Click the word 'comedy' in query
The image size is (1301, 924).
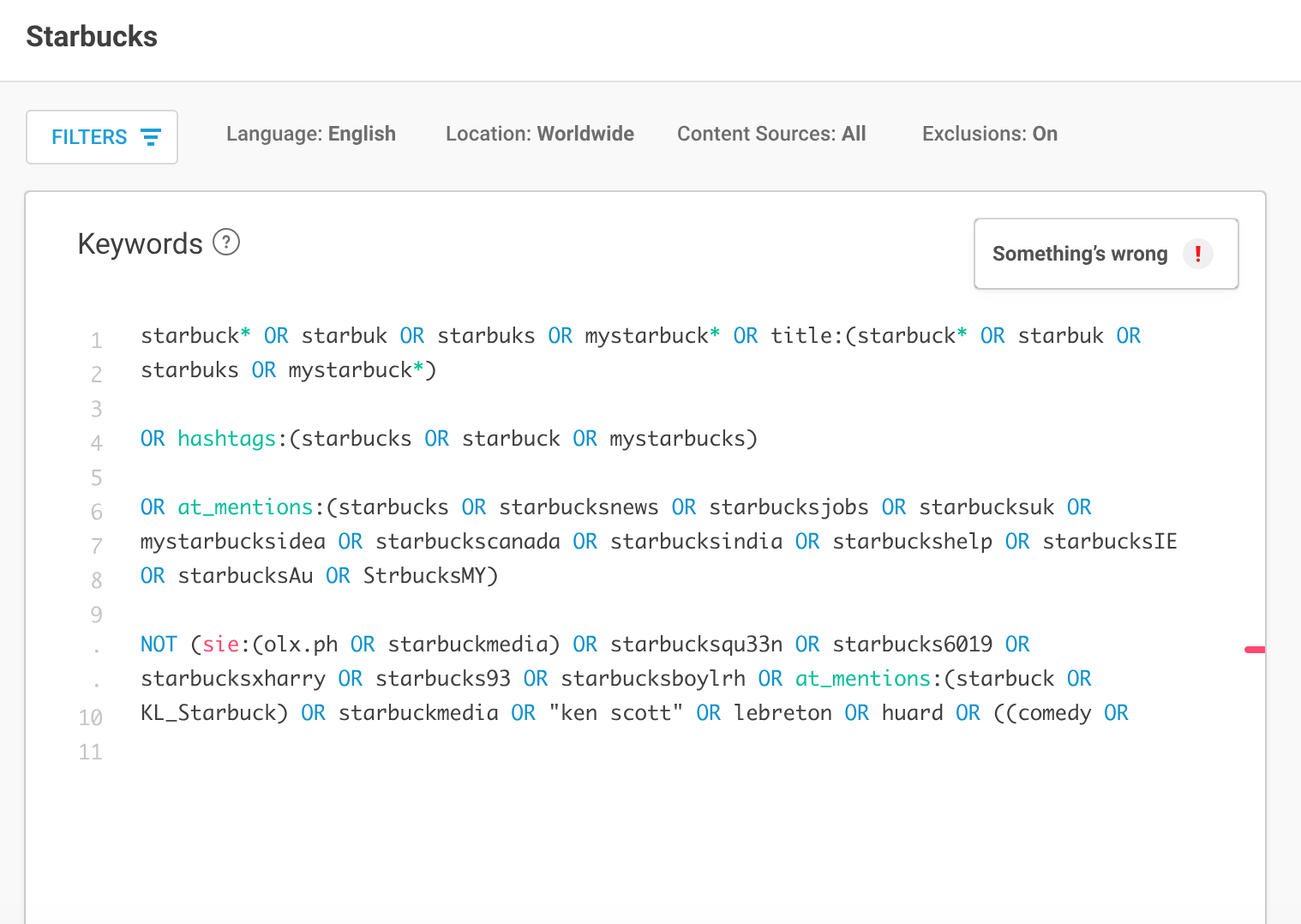click(x=1054, y=713)
